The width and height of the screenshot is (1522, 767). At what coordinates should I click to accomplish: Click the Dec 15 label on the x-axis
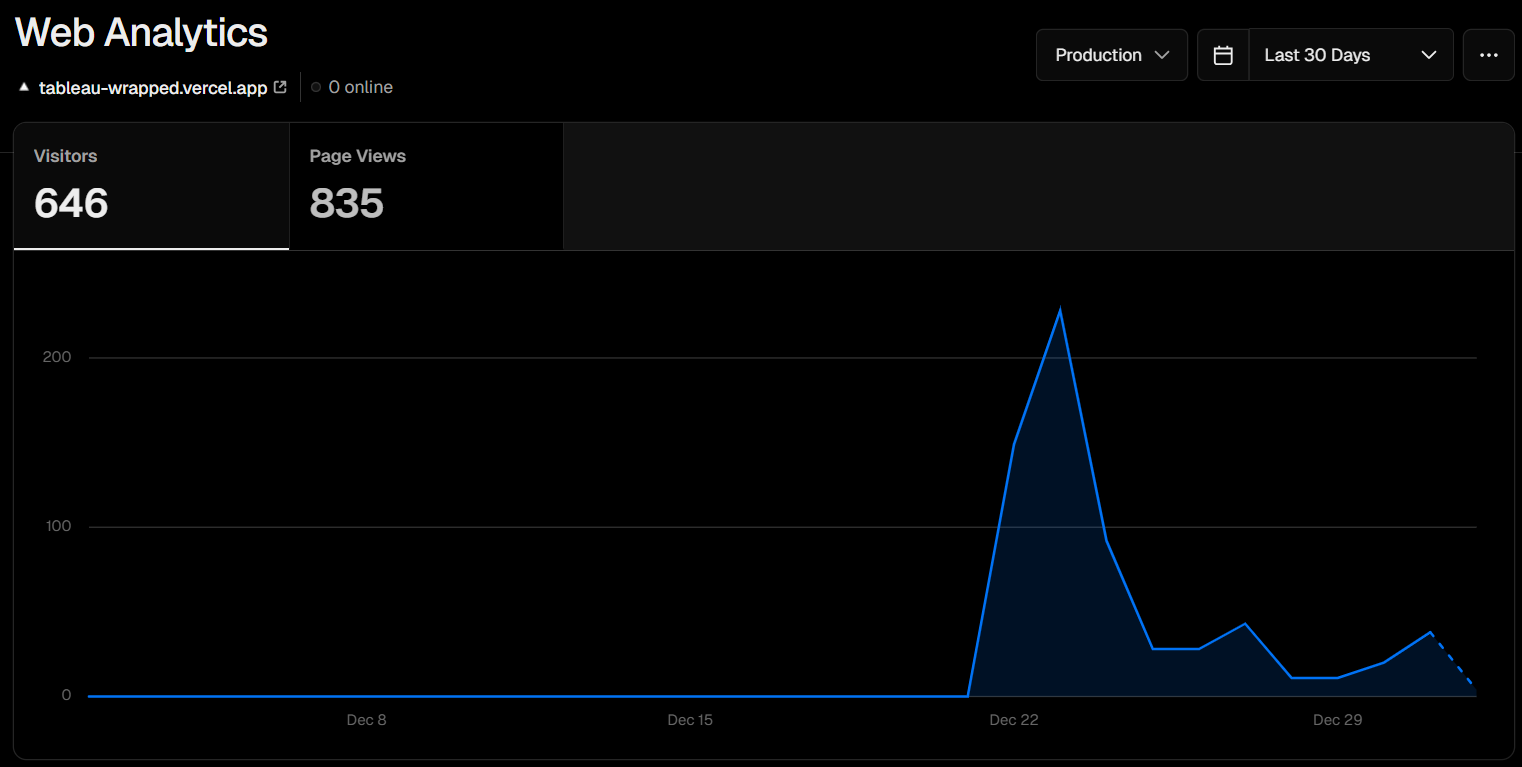point(690,720)
